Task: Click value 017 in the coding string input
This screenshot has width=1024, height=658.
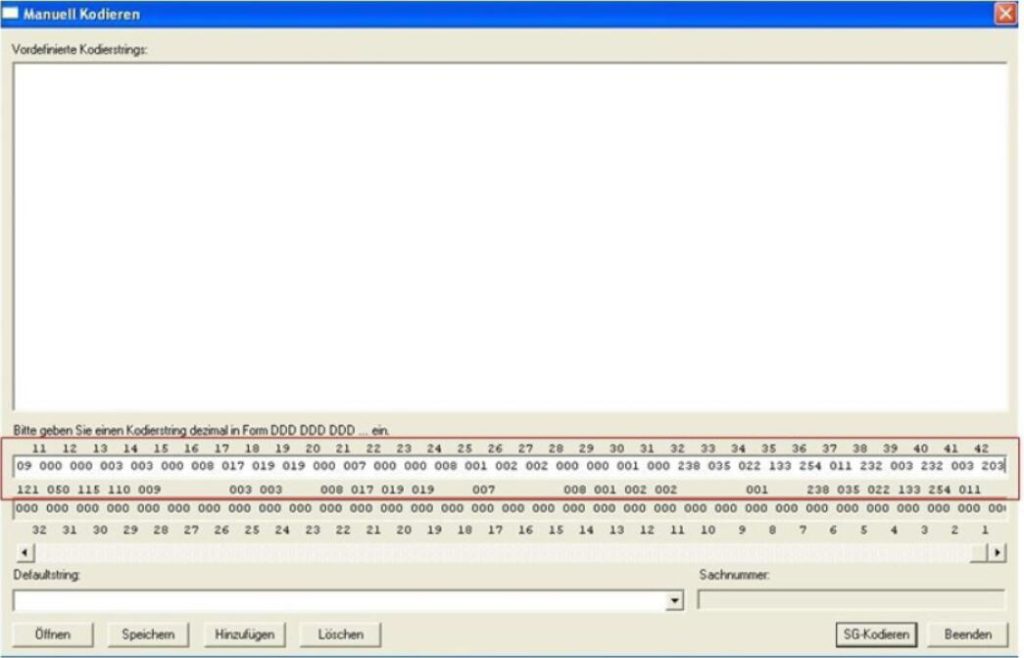Action: point(232,466)
